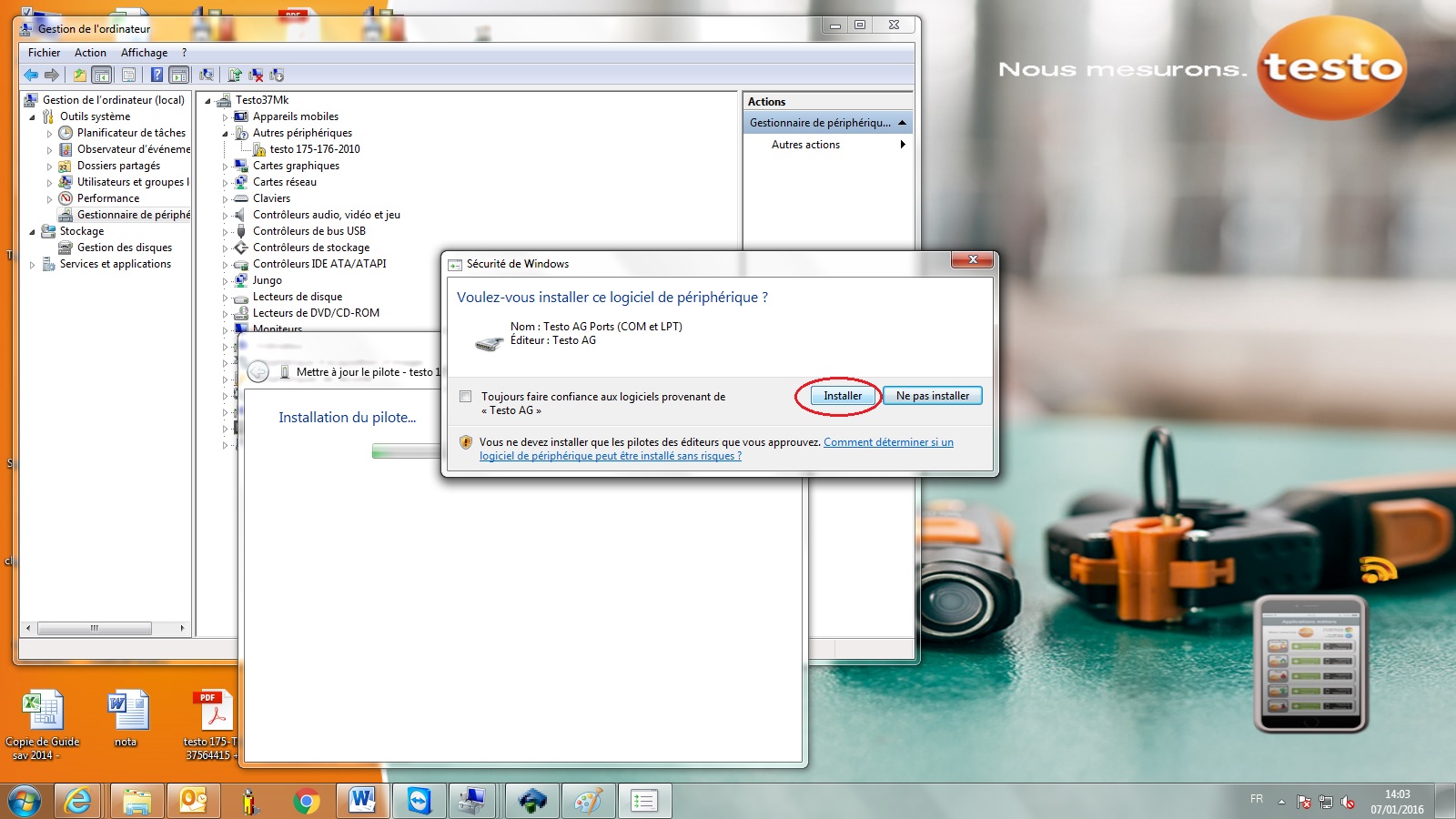Screen dimensions: 1456x819
Task: Expand the Appareils mobiles node
Action: (x=226, y=117)
